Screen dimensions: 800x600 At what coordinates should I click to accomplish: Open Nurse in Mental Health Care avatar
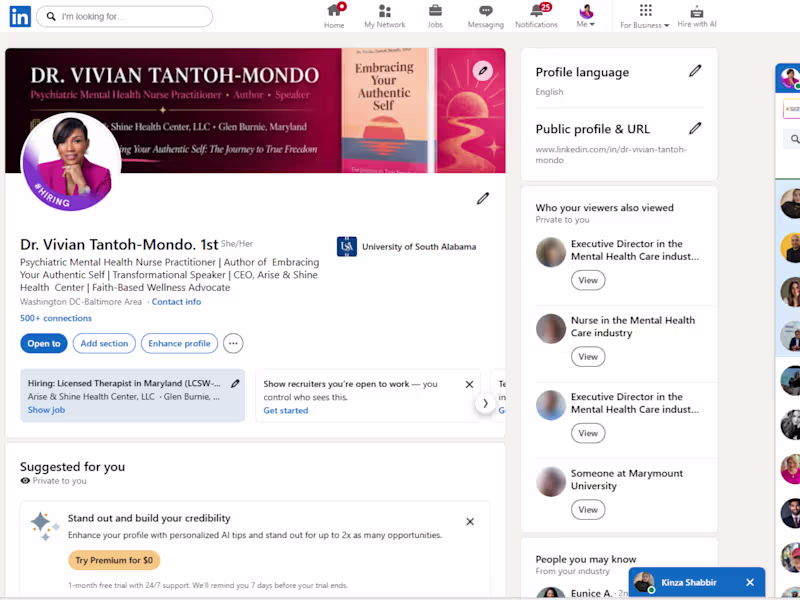(x=551, y=329)
